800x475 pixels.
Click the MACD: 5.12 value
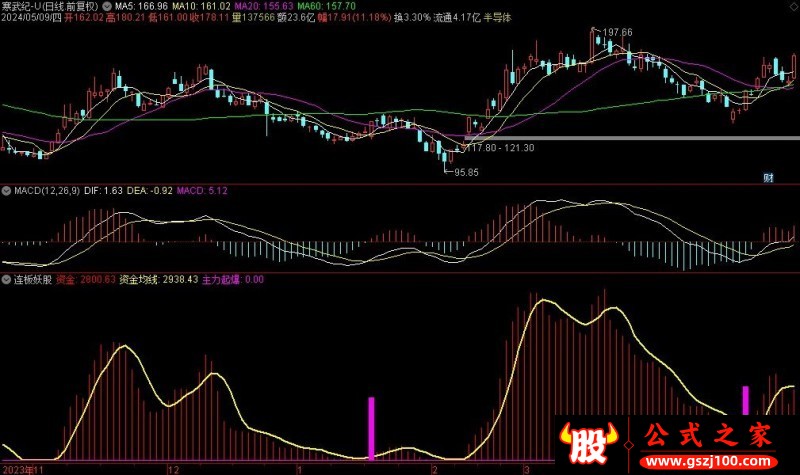[202, 191]
